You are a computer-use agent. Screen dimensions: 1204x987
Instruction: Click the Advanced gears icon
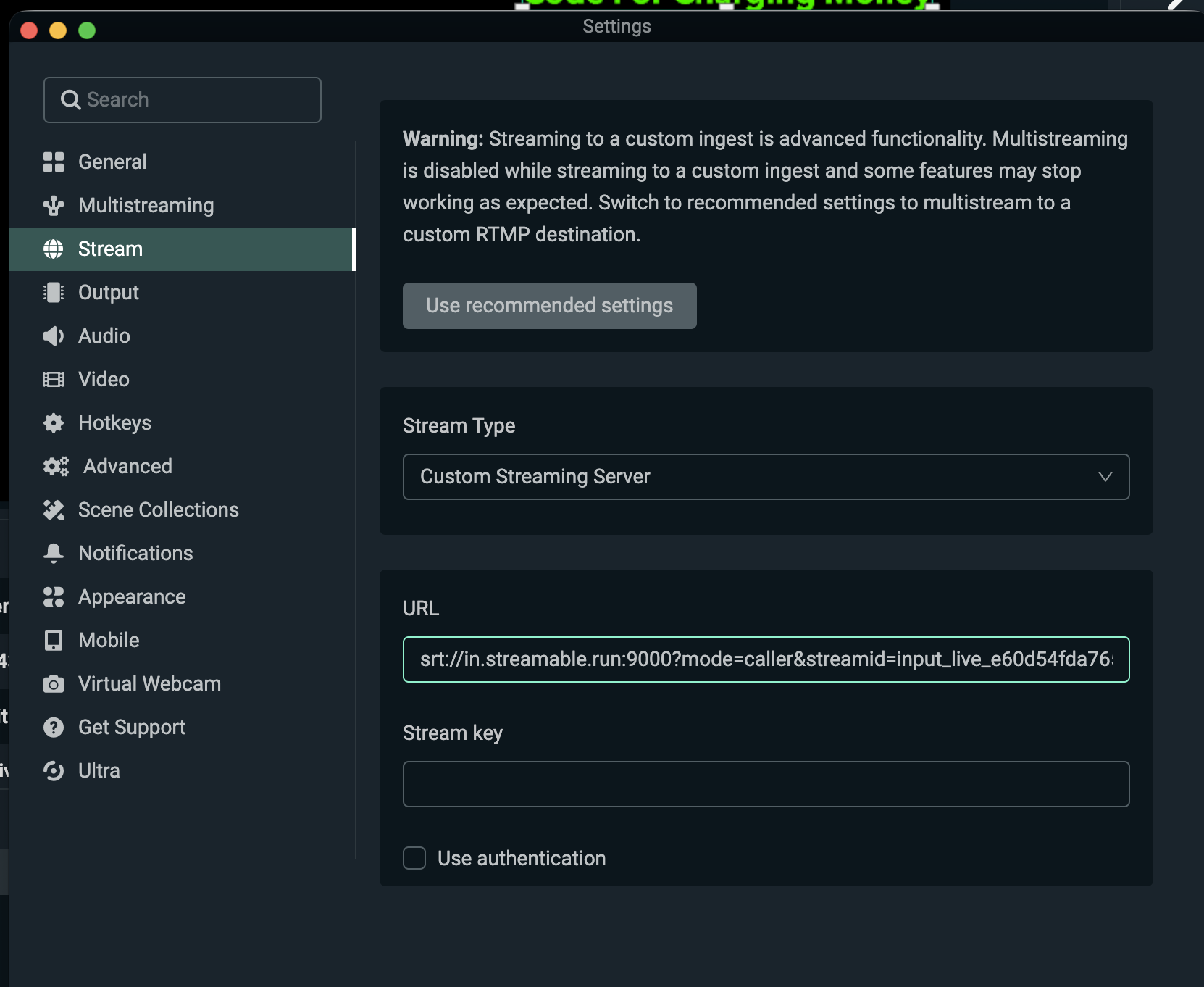[x=56, y=467]
